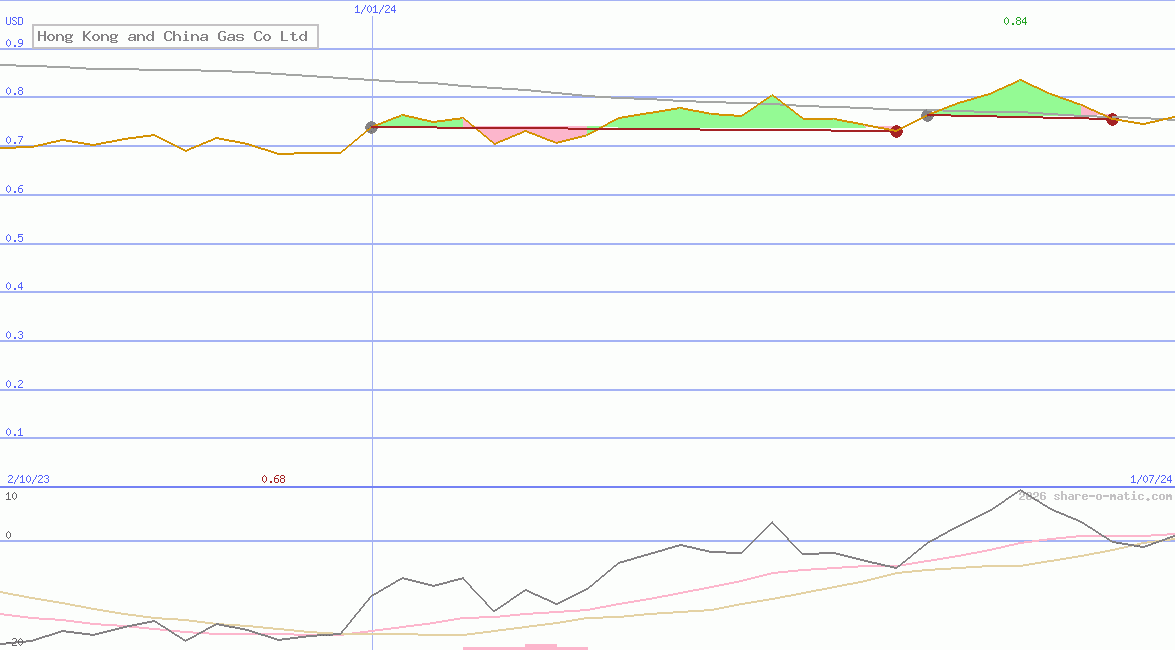Click the Hong Kong and China Gas Co Ltd title
The height and width of the screenshot is (650, 1175).
(175, 36)
